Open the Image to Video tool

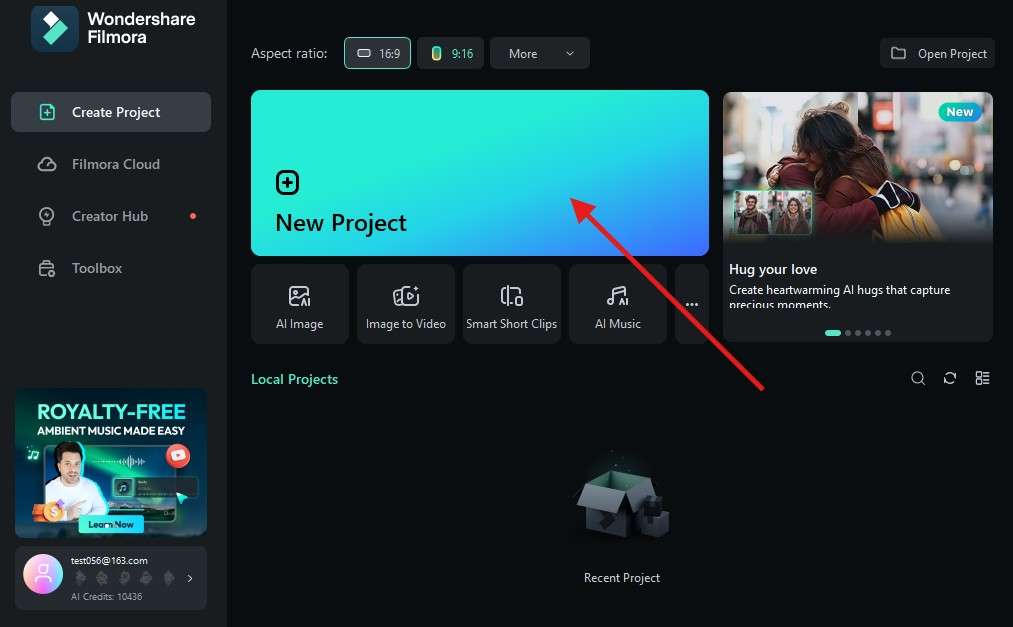[x=406, y=304]
